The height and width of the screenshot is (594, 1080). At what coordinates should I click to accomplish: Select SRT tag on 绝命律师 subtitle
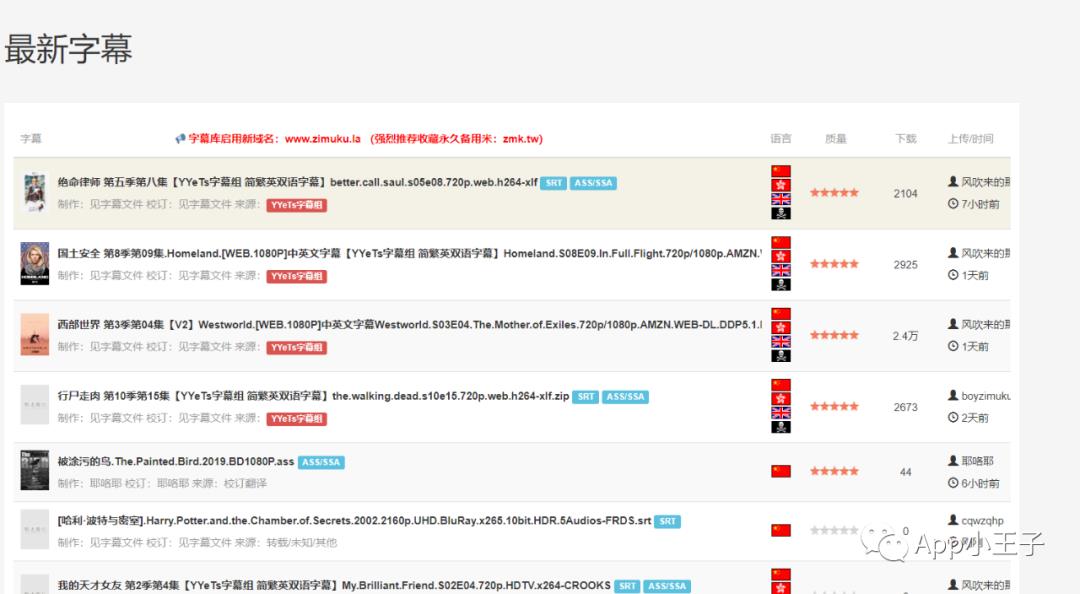554,183
